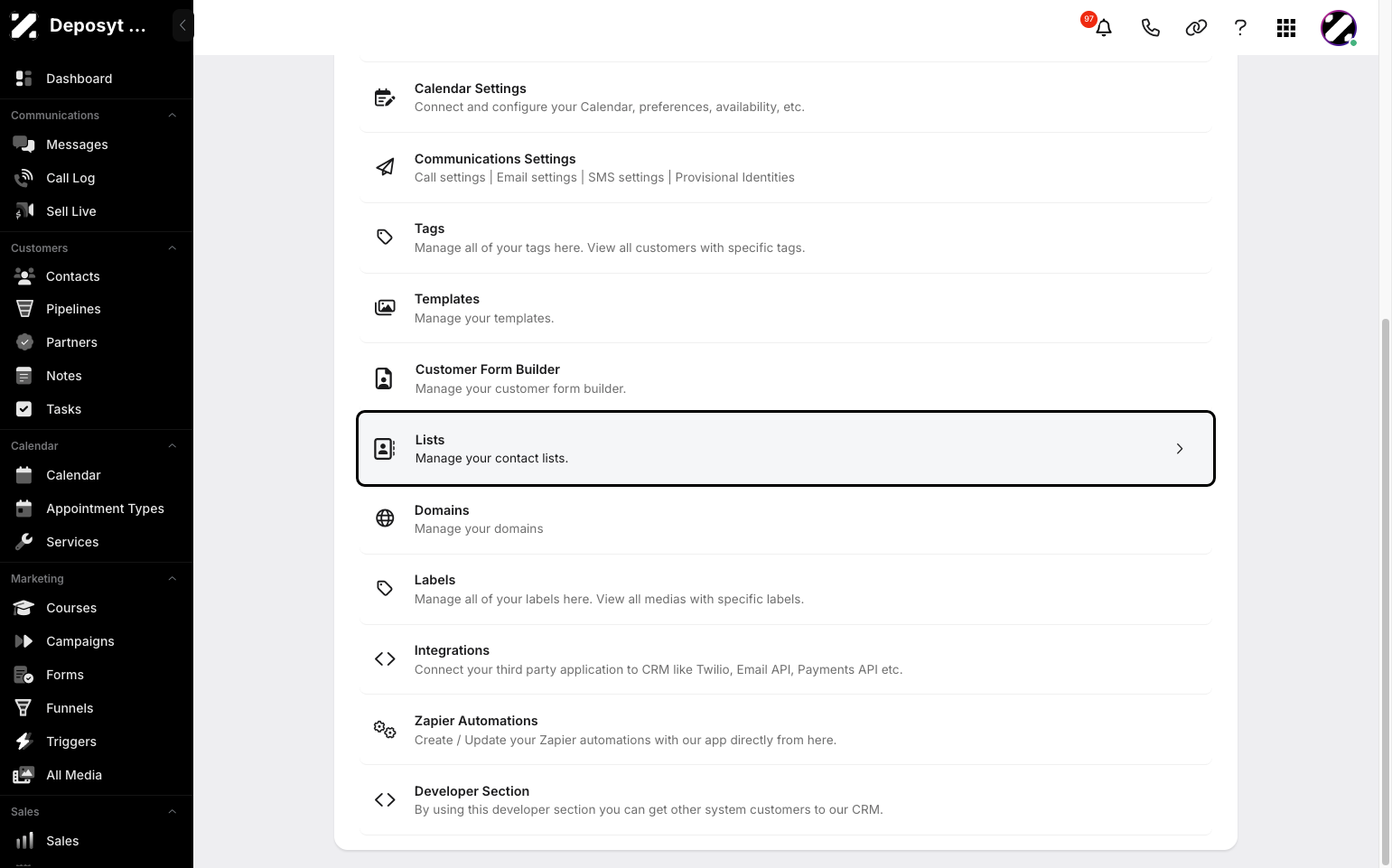Image resolution: width=1392 pixels, height=868 pixels.
Task: Open SMS settings link
Action: pyautogui.click(x=626, y=177)
